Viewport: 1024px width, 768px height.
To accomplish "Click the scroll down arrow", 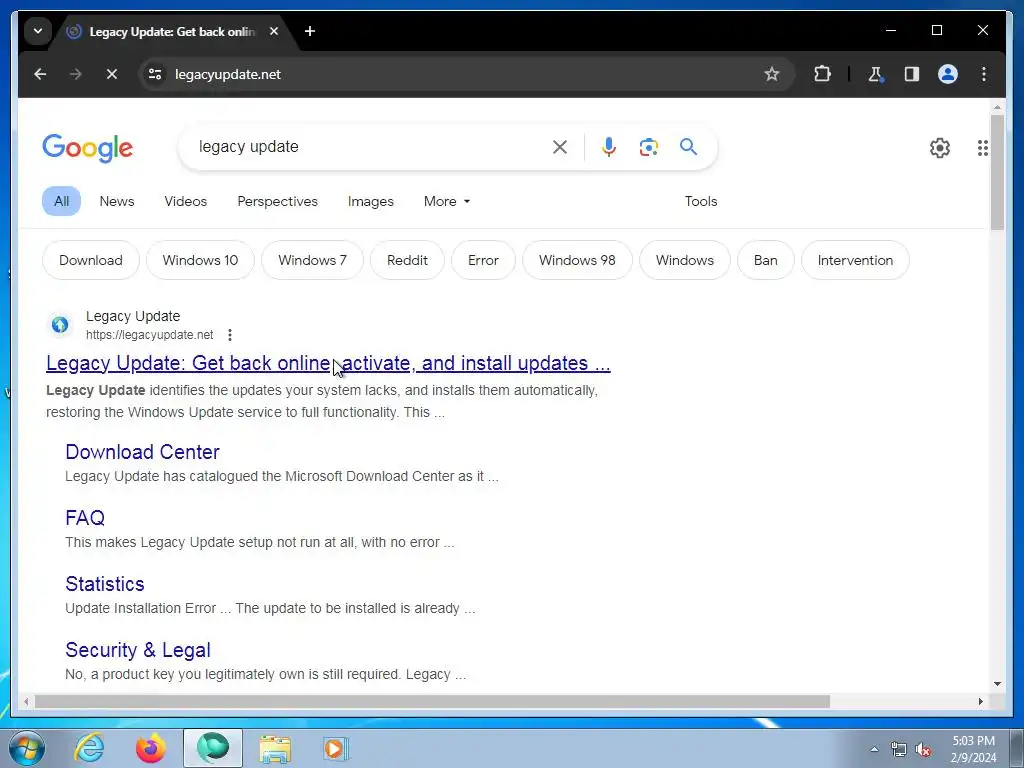I will [x=997, y=684].
